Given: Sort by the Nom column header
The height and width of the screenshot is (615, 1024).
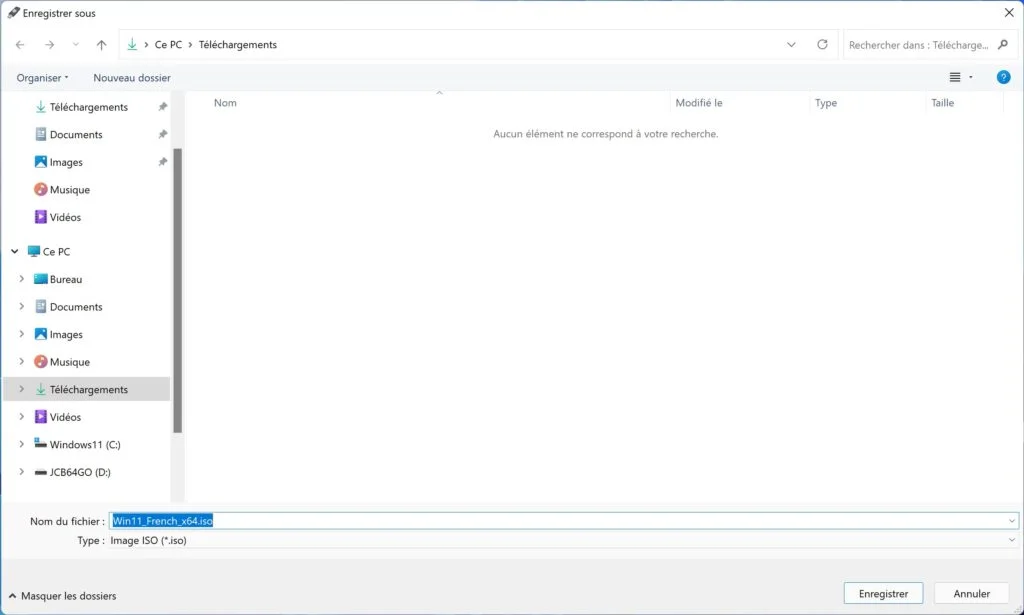Looking at the screenshot, I should [225, 102].
